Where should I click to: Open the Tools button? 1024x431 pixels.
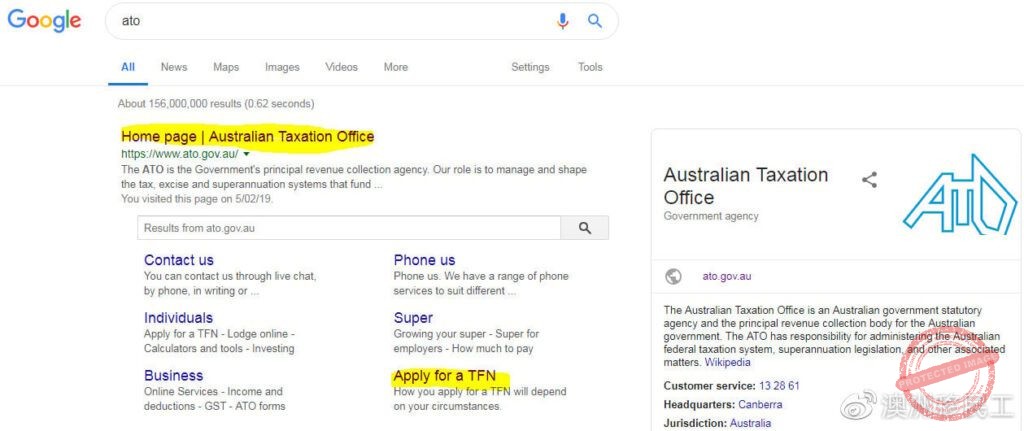(x=590, y=67)
